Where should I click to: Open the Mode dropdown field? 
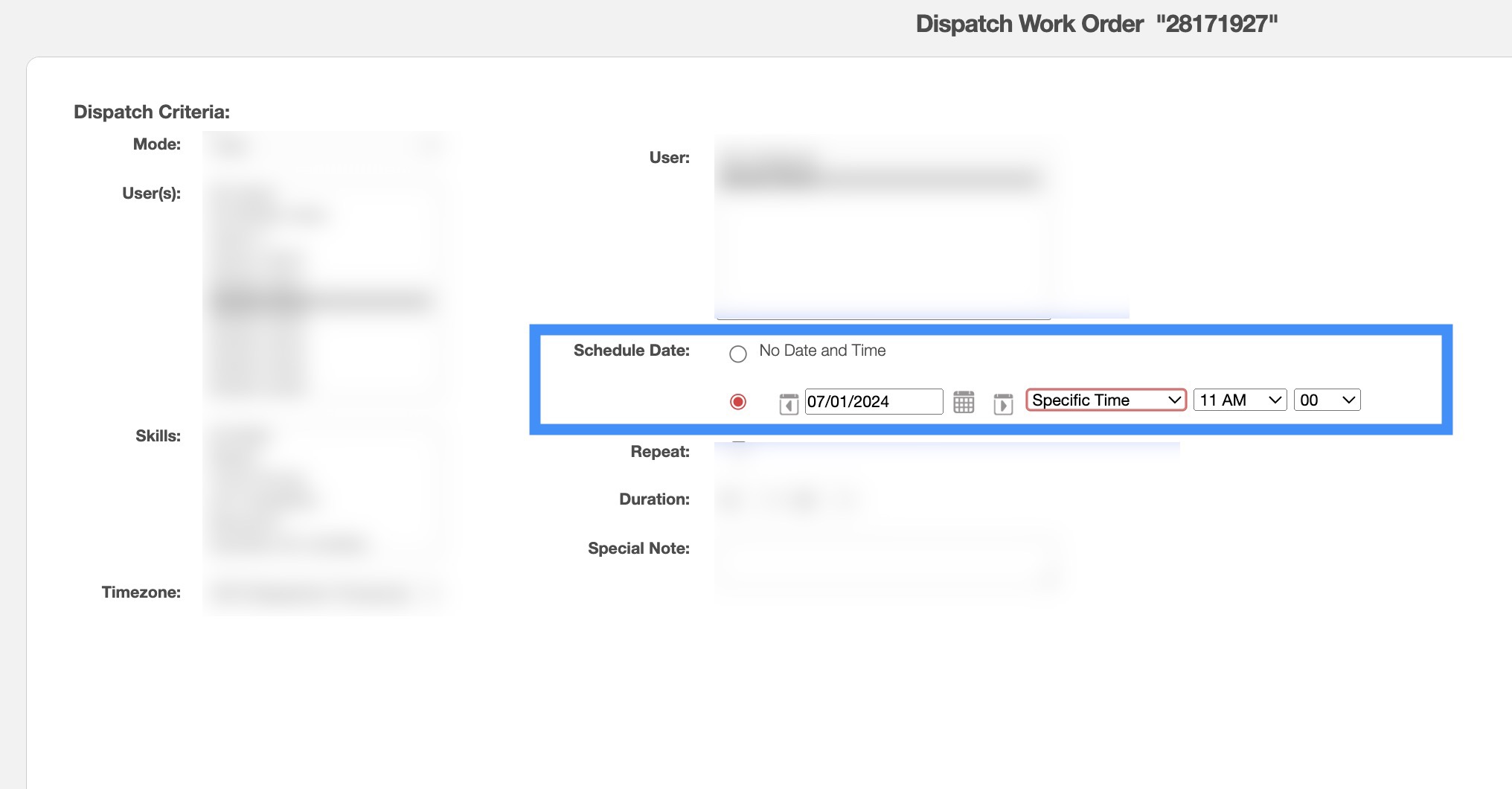click(326, 145)
